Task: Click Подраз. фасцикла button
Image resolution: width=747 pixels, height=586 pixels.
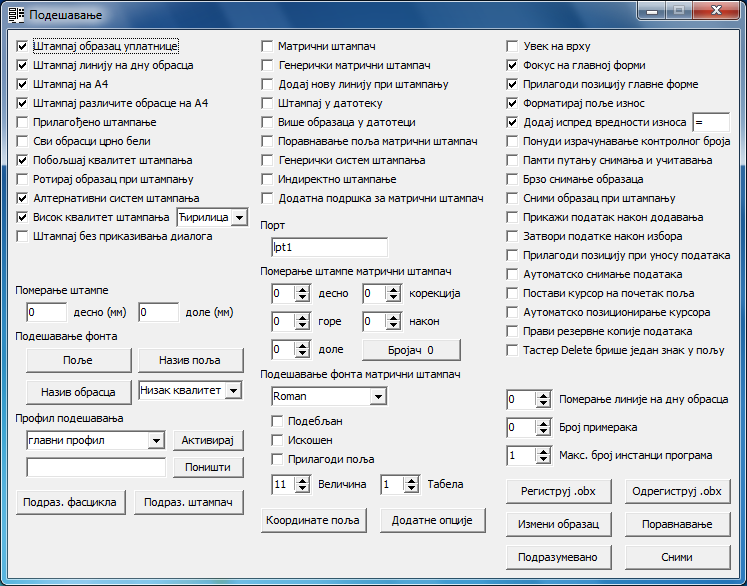Action: pyautogui.click(x=71, y=502)
